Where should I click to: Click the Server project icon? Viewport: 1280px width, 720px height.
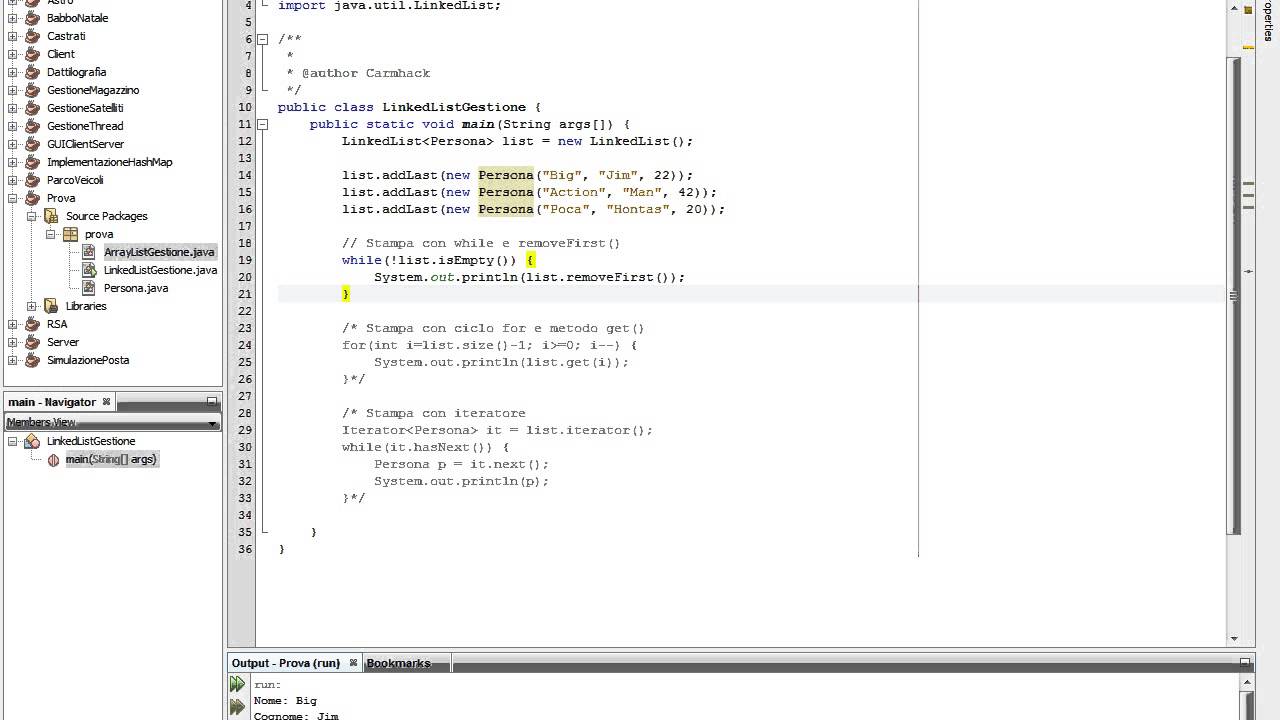pyautogui.click(x=32, y=342)
